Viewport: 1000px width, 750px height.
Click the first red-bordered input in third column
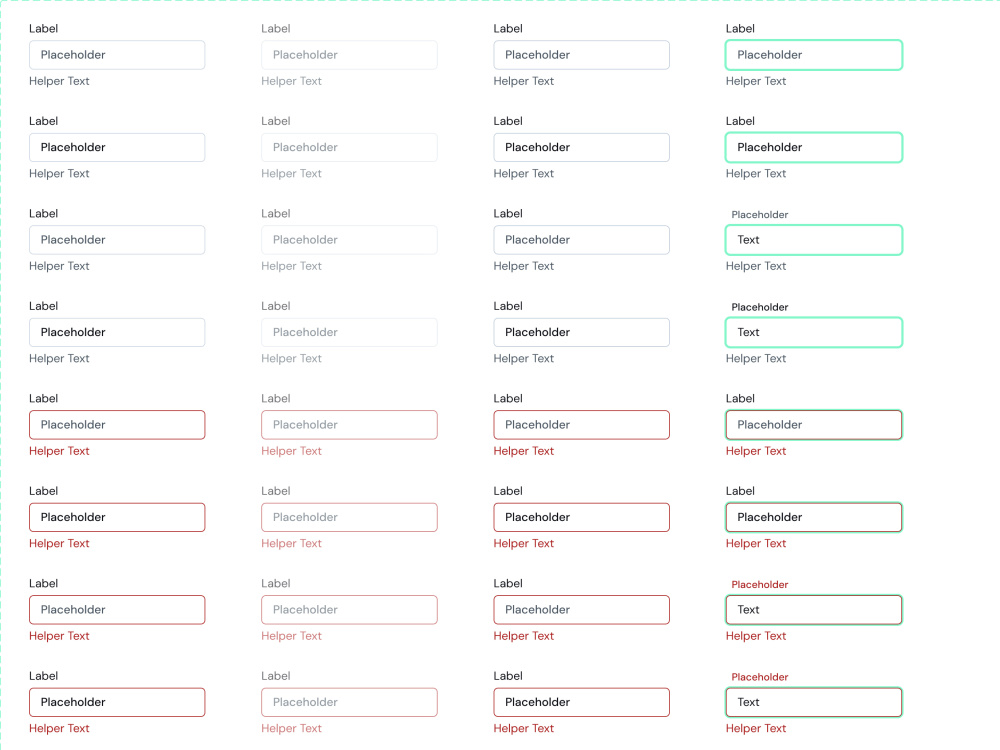point(581,425)
